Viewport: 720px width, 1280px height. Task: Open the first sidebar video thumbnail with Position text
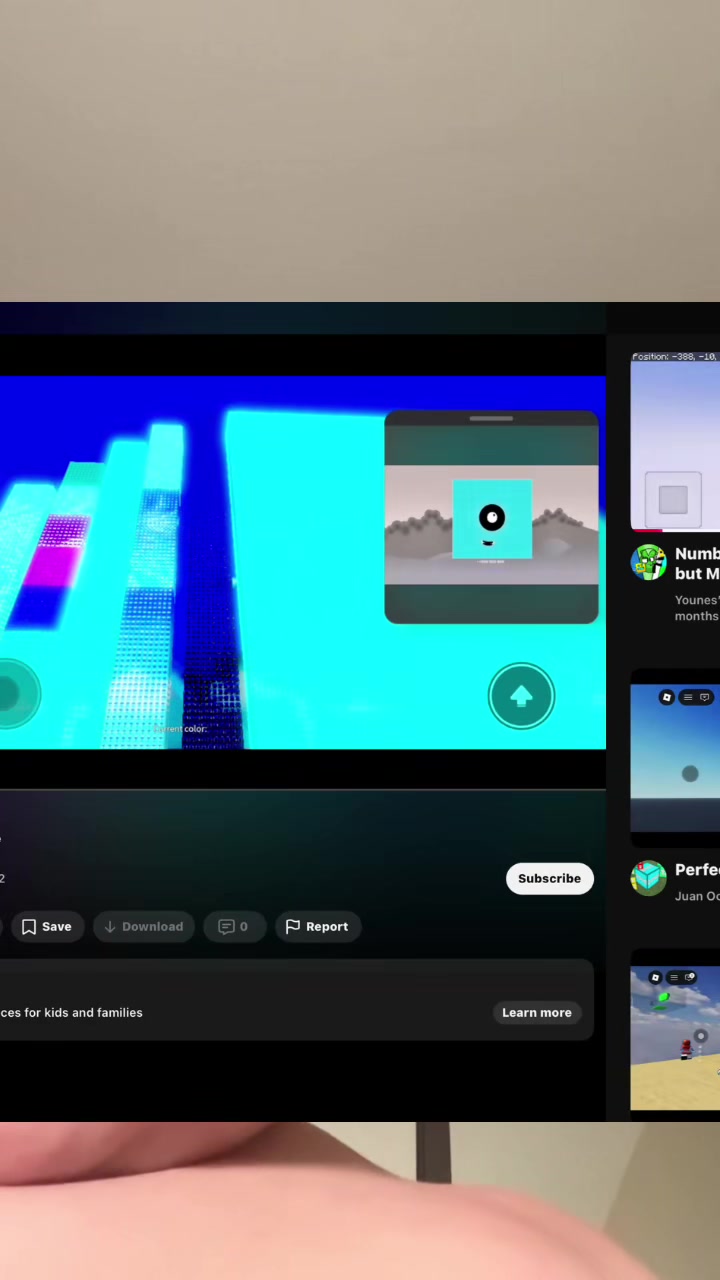[675, 440]
